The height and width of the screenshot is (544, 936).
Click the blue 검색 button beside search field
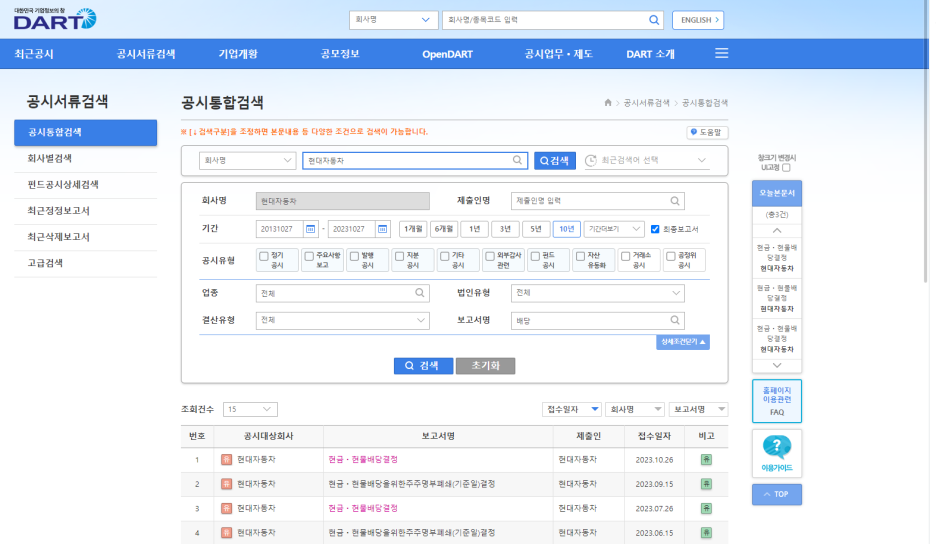[555, 160]
